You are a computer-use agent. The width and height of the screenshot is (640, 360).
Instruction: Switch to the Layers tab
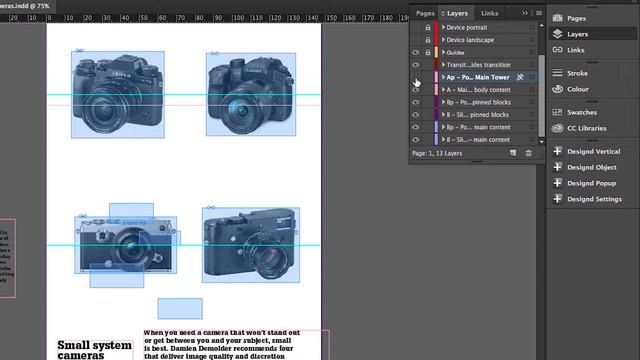click(x=455, y=13)
